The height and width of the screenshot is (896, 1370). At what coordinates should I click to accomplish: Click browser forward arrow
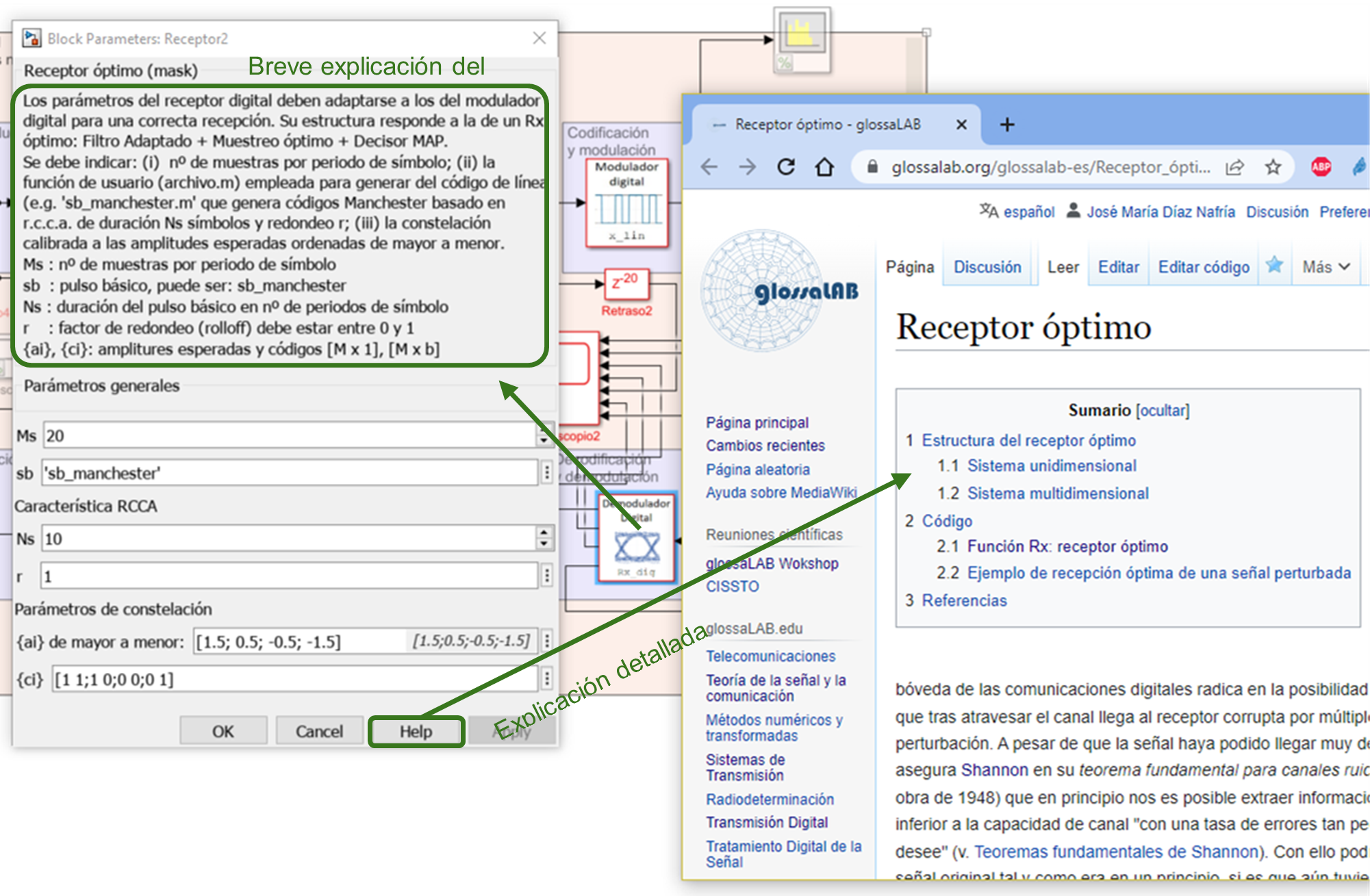tap(748, 167)
